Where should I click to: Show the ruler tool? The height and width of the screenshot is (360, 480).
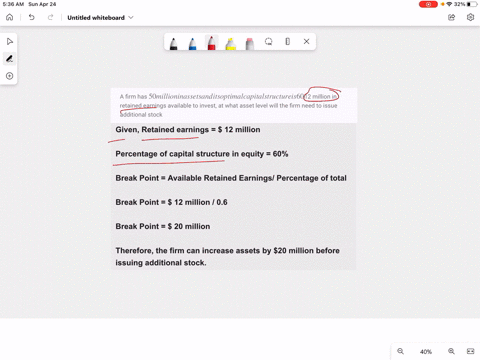pos(288,41)
